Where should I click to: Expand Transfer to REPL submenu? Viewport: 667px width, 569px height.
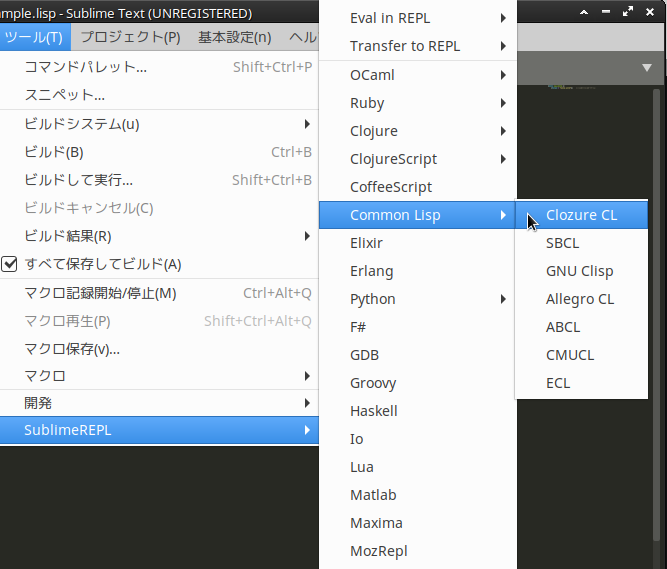click(x=418, y=46)
